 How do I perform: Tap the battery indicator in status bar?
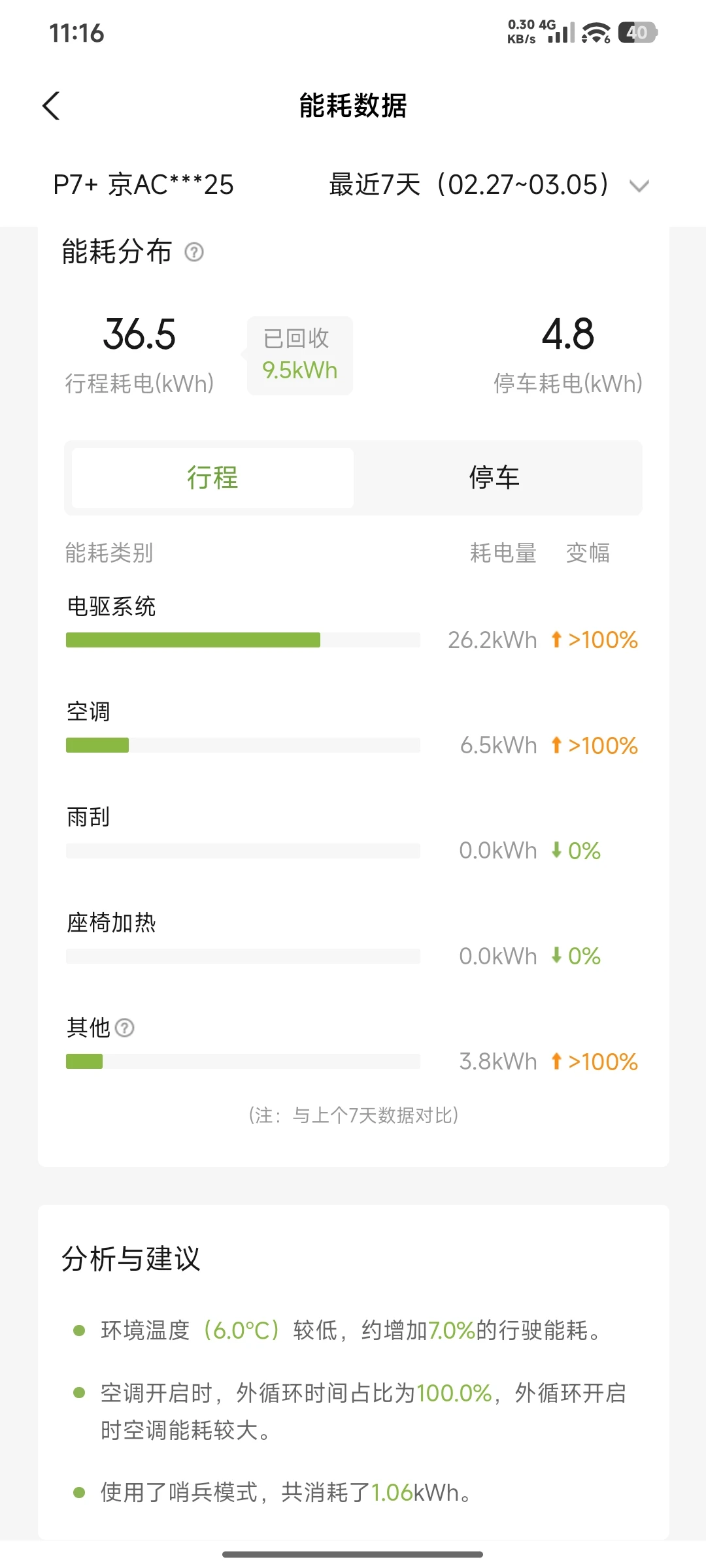click(637, 33)
